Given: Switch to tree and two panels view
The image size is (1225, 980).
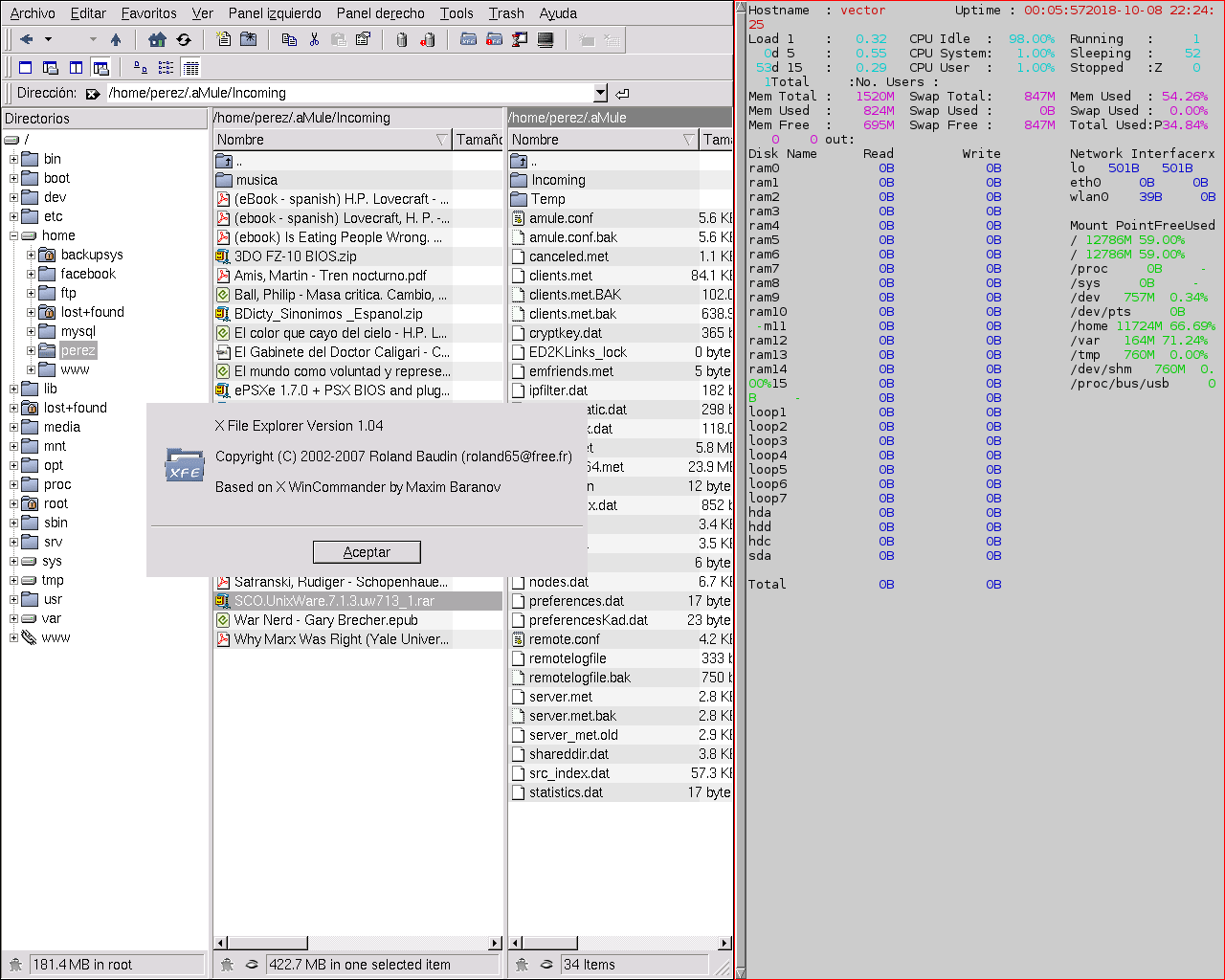Looking at the screenshot, I should [x=100, y=68].
